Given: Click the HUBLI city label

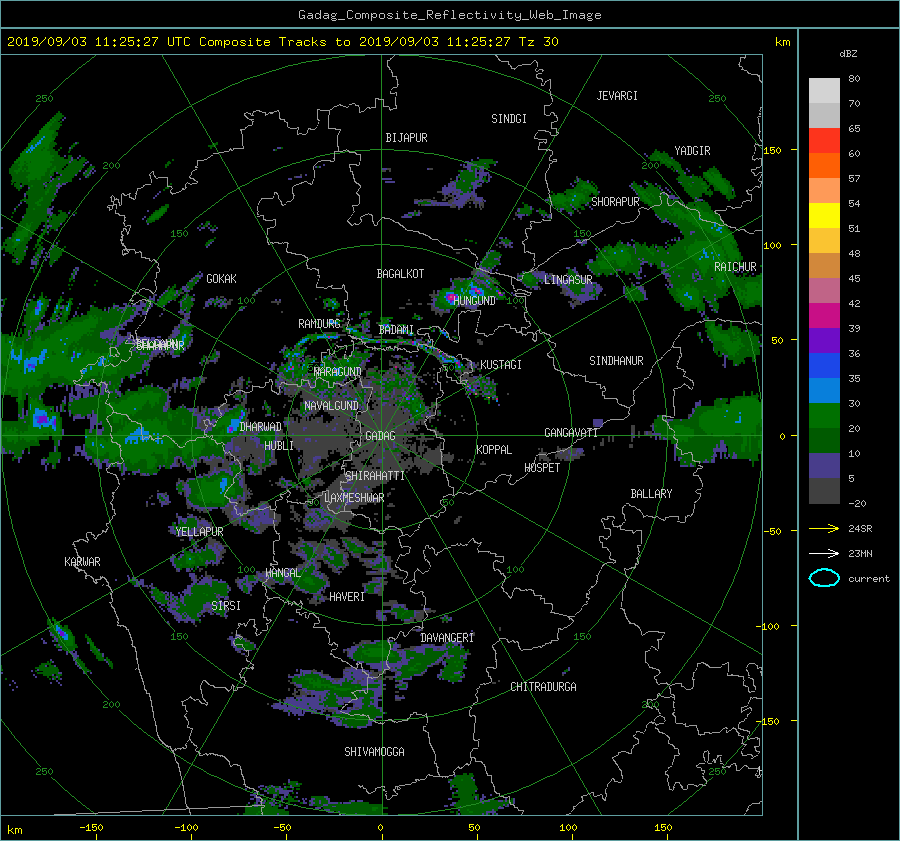Looking at the screenshot, I should pos(278,445).
